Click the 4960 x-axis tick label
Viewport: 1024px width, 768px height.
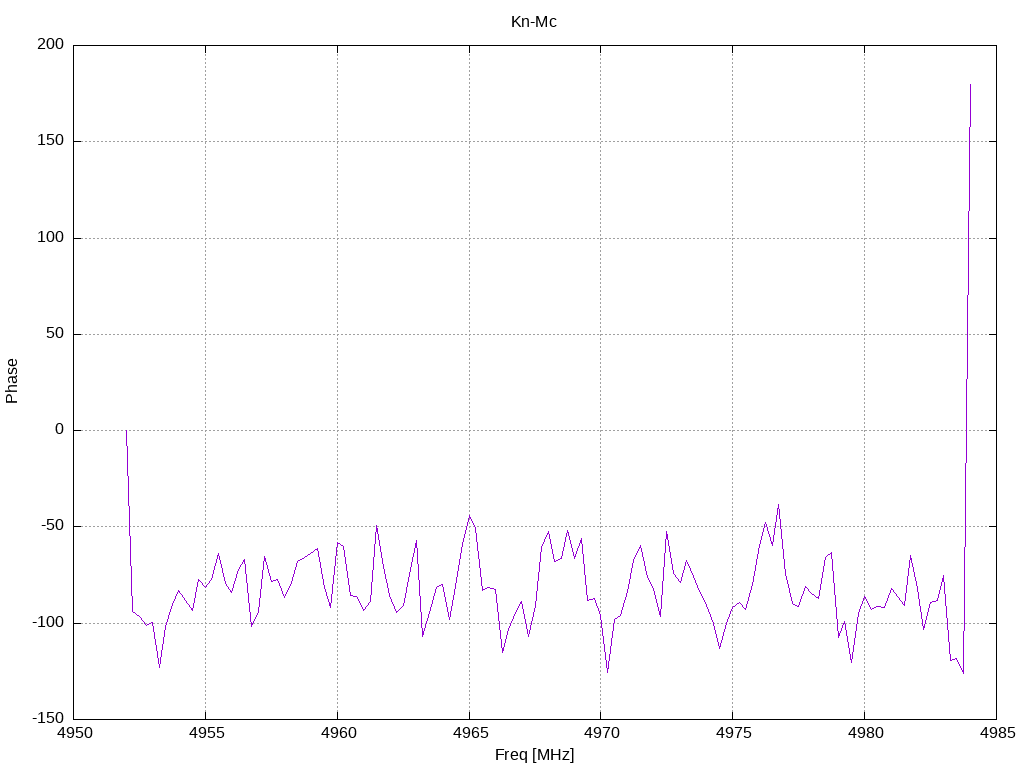338,733
